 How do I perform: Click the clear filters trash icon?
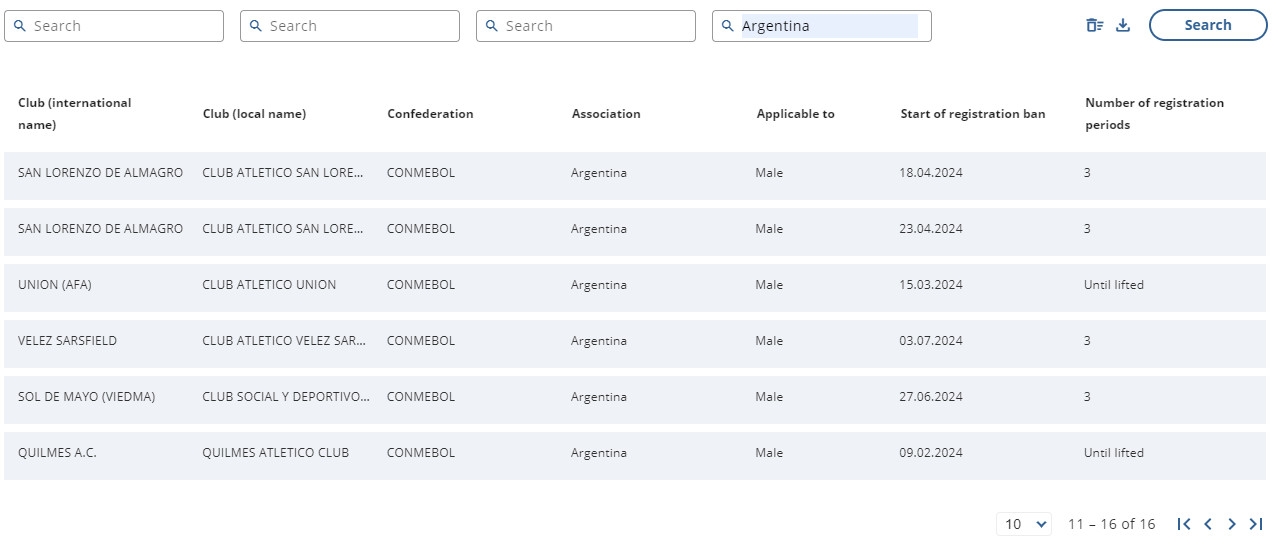(x=1095, y=26)
